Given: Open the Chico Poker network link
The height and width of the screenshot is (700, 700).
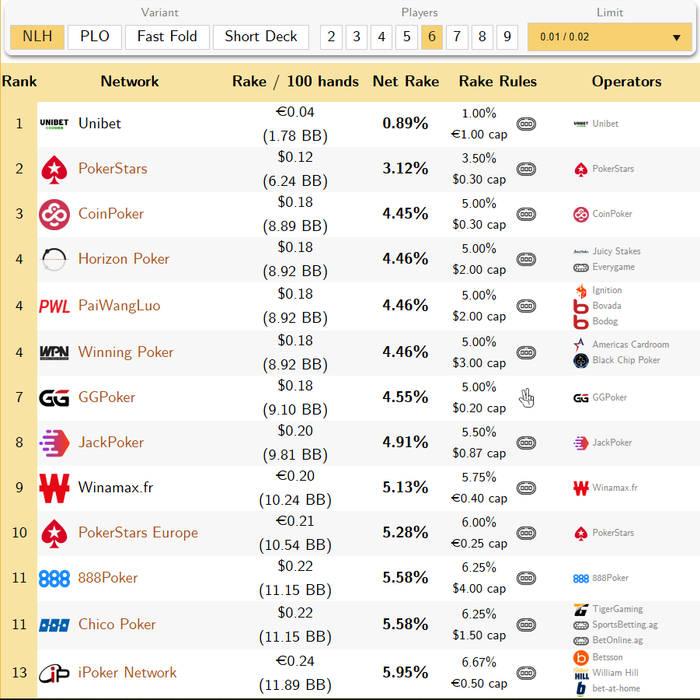Looking at the screenshot, I should (x=117, y=624).
